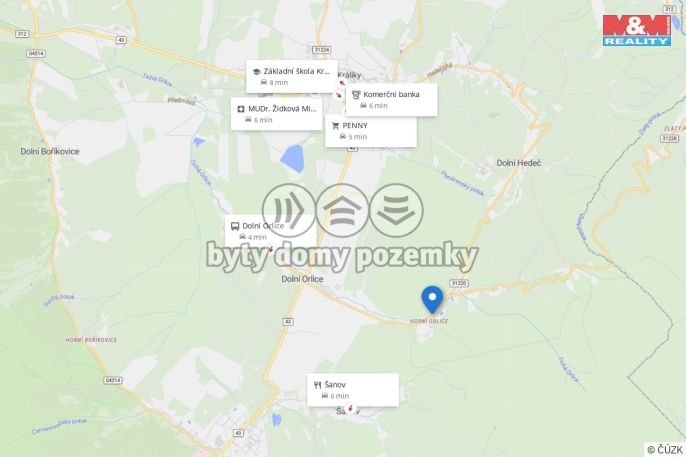This screenshot has width=686, height=457.
Task: Click the Horní Orlice map label
Action: (429, 321)
